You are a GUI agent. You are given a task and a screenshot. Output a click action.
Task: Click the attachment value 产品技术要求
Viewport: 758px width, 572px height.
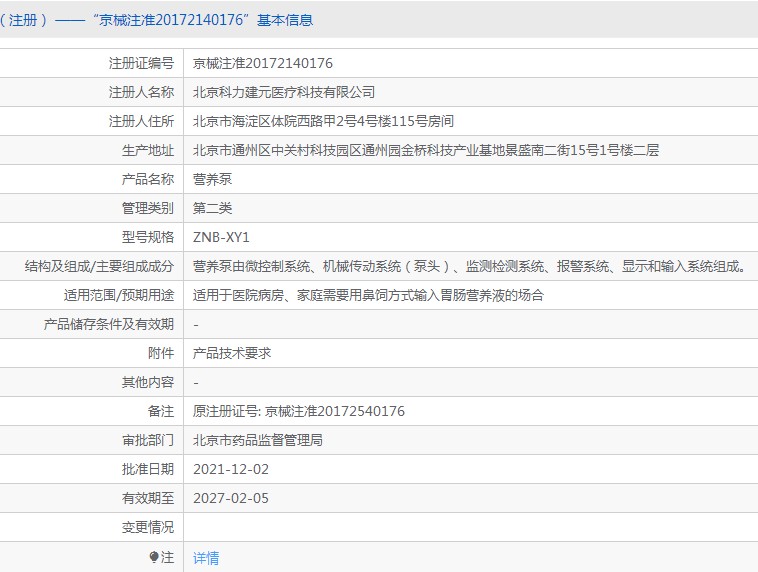point(232,353)
